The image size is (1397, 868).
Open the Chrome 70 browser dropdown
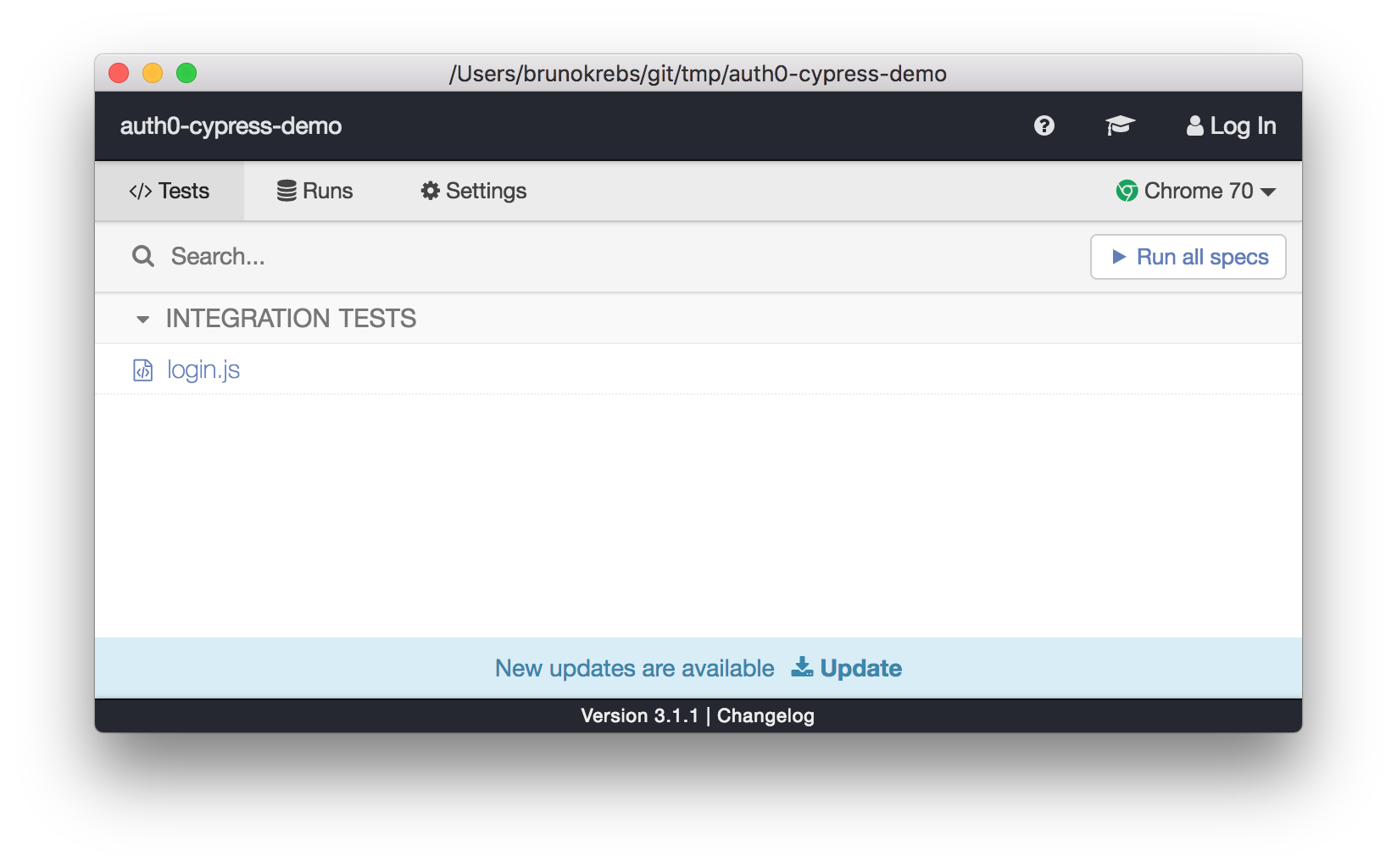click(x=1196, y=191)
